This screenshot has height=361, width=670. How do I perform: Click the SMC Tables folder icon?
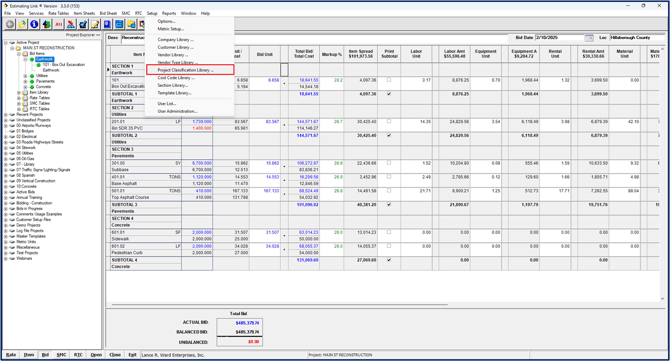pyautogui.click(x=25, y=103)
